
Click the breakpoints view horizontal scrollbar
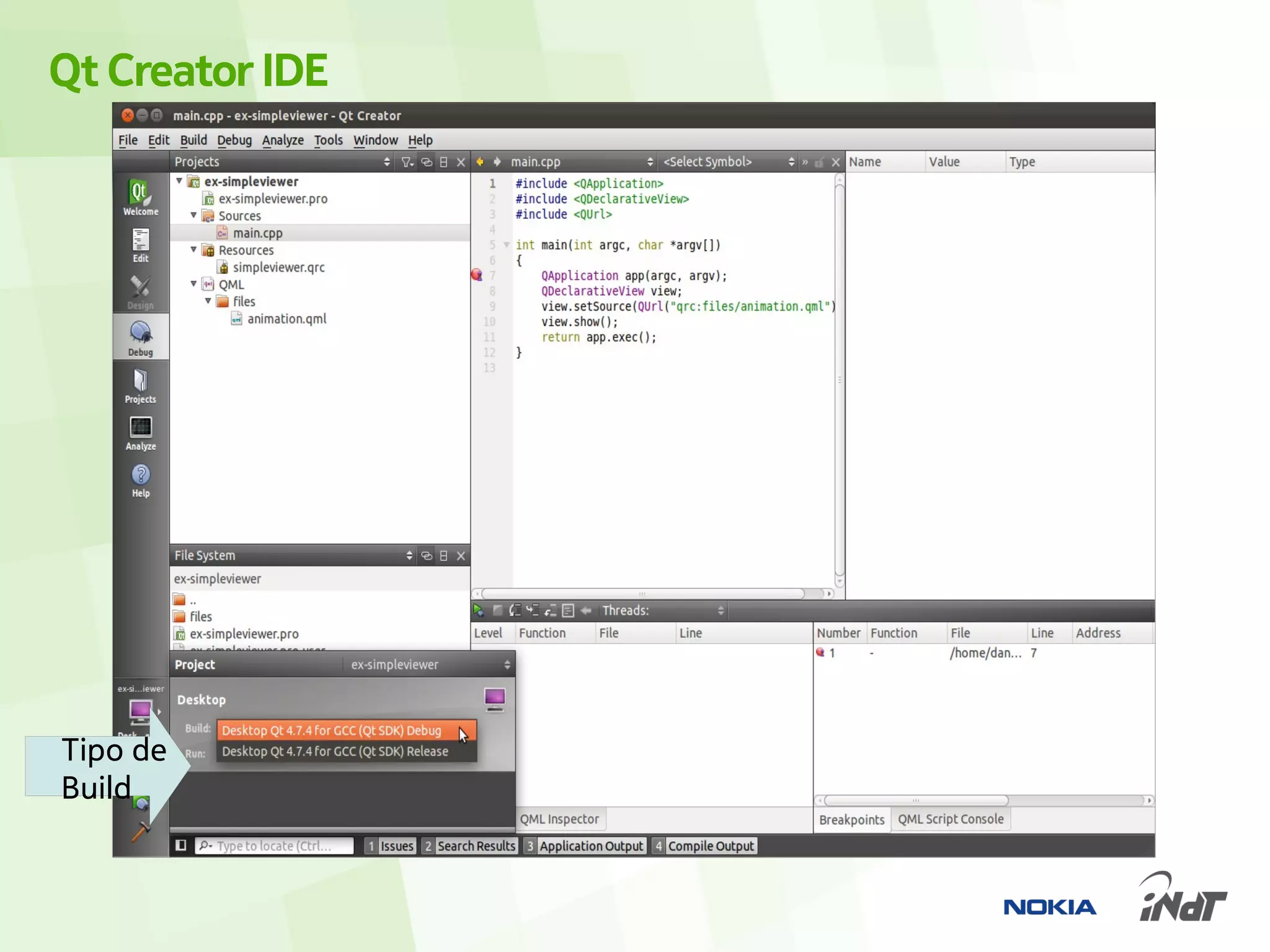coord(916,800)
